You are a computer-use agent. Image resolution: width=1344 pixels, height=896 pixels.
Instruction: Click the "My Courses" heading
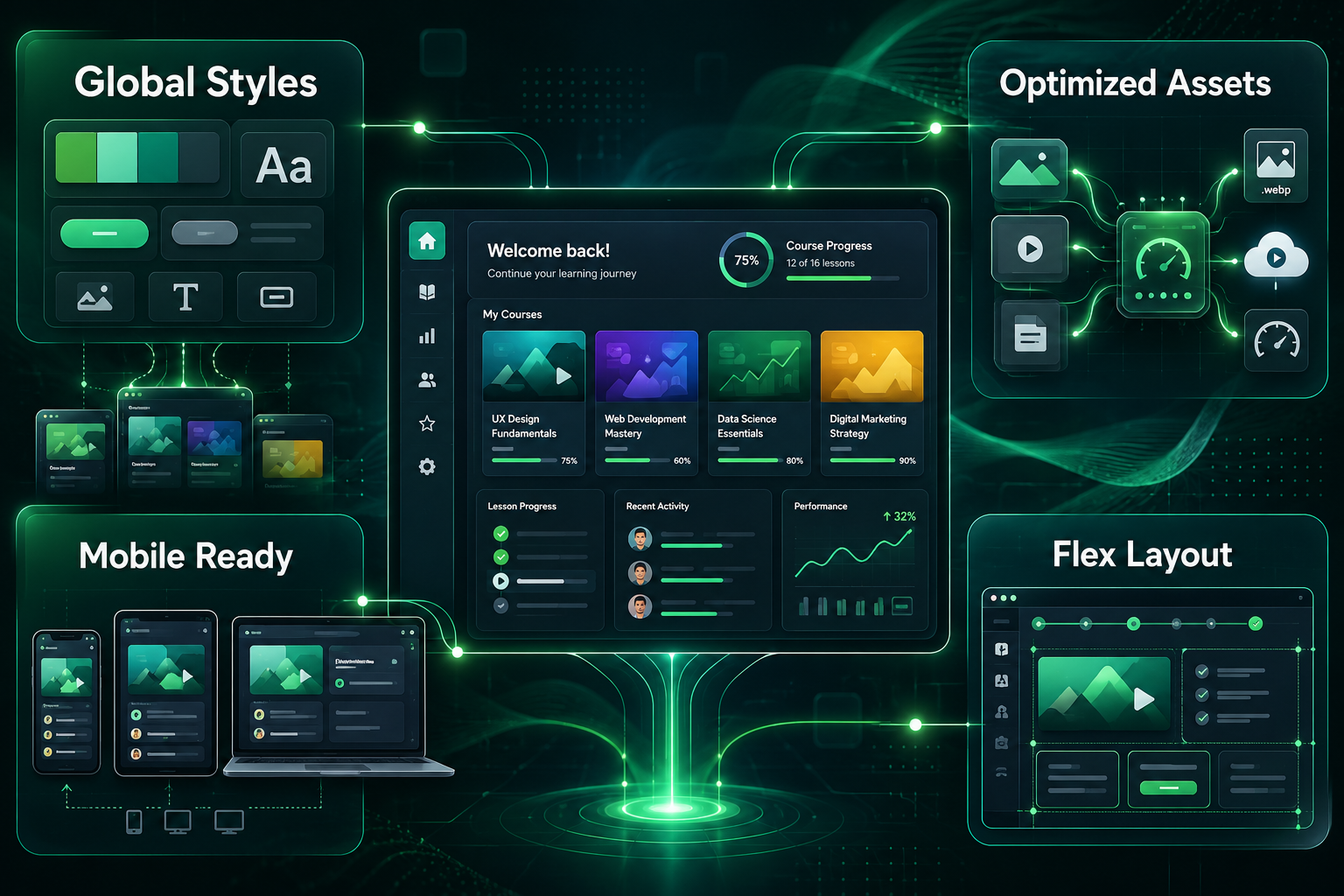(x=513, y=314)
